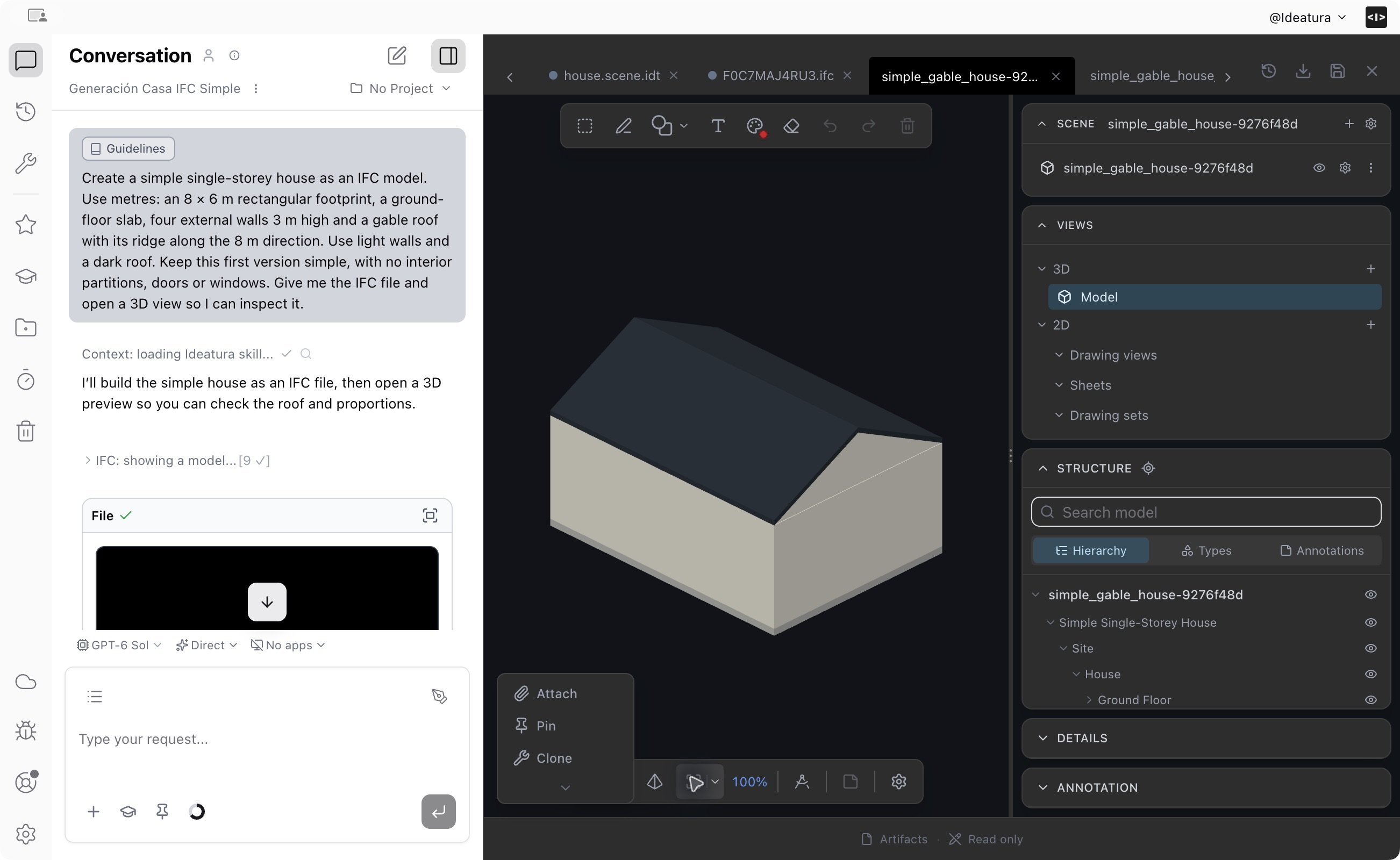Screen dimensions: 1400x860
Task: Open the tools wrench sidebar icon
Action: (x=26, y=163)
